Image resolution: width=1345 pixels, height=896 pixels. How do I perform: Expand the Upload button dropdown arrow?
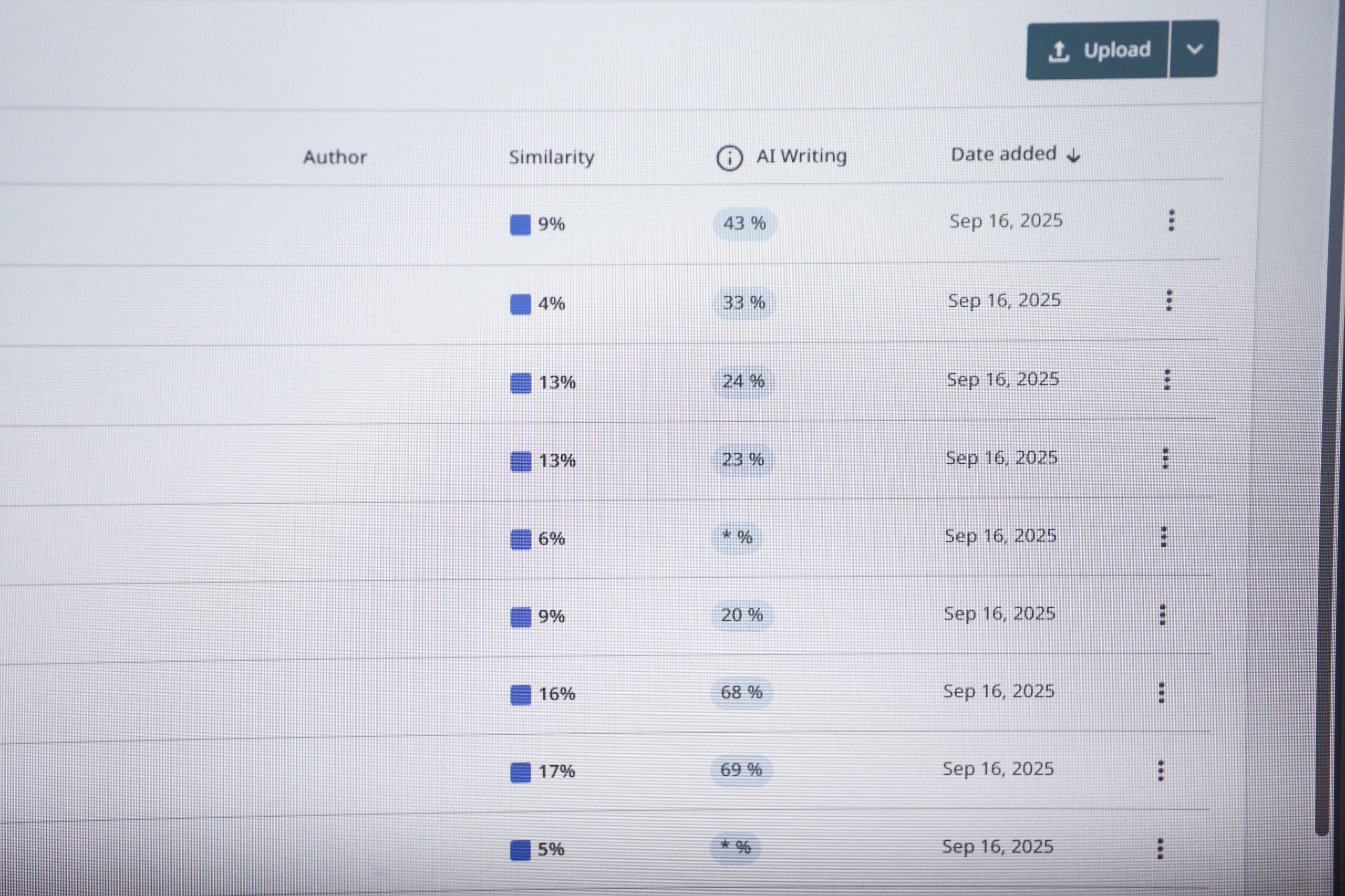[1194, 49]
